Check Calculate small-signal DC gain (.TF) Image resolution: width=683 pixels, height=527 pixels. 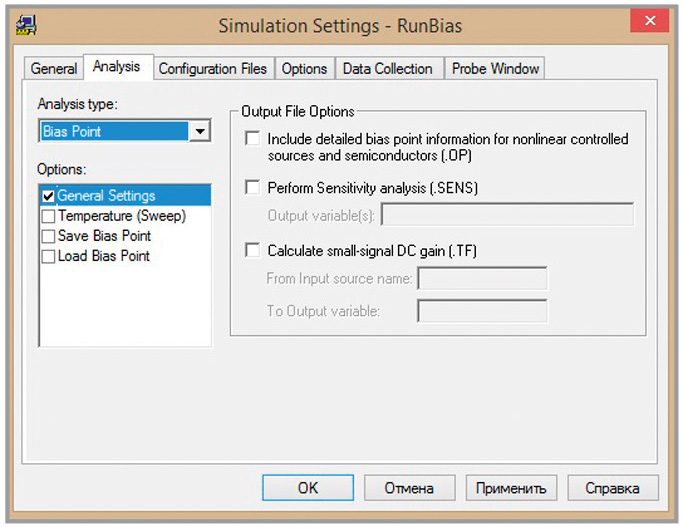pos(252,251)
